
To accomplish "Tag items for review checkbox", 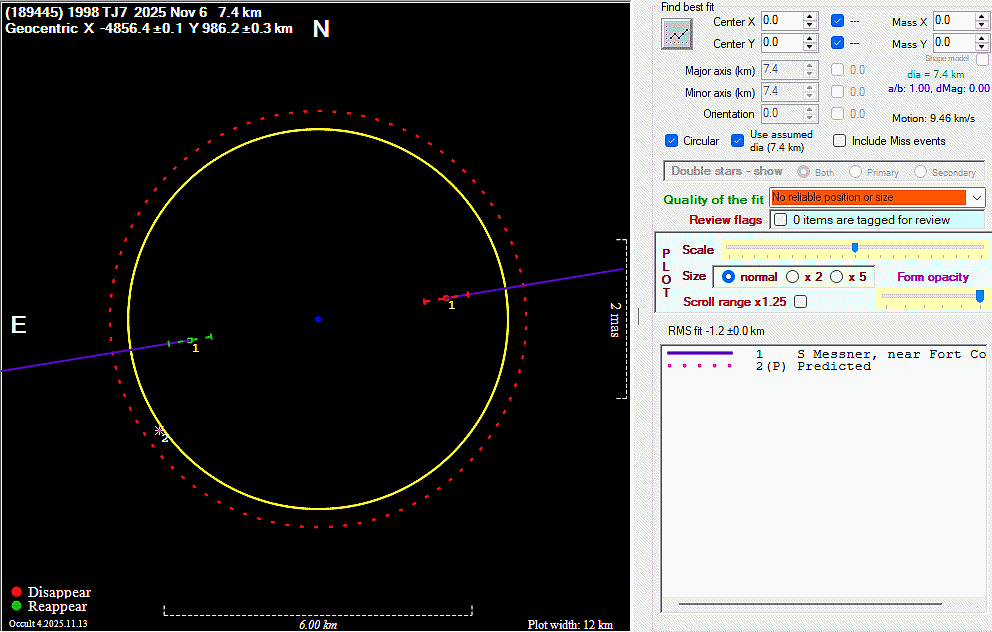I will click(x=781, y=220).
